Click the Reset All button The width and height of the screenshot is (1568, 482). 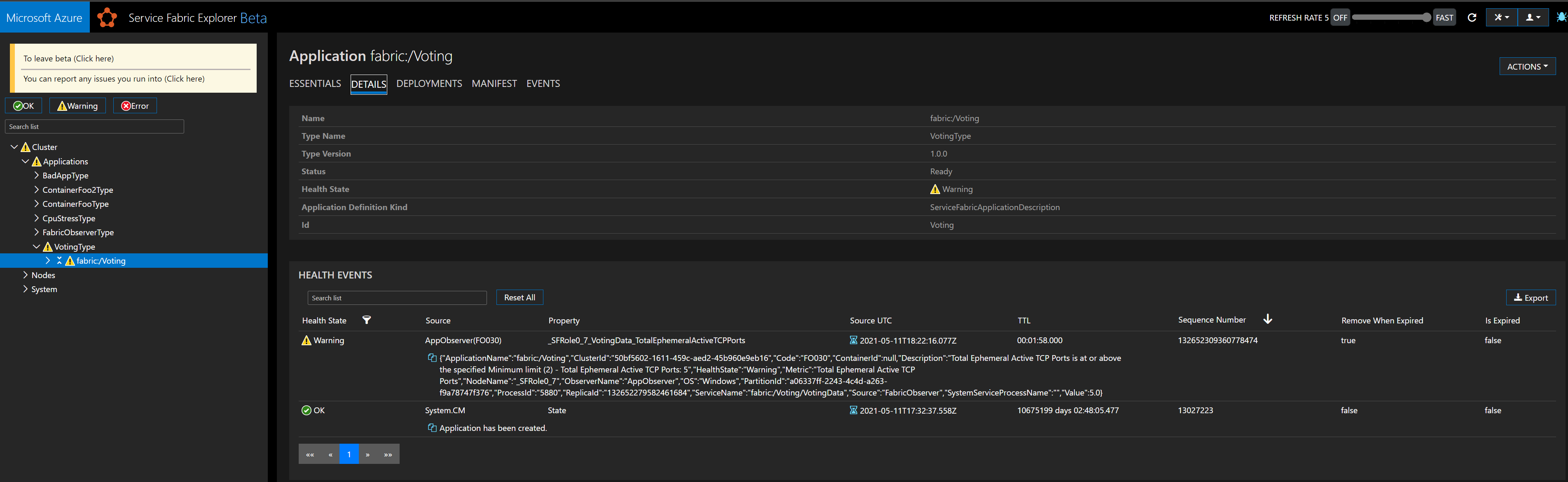point(519,297)
